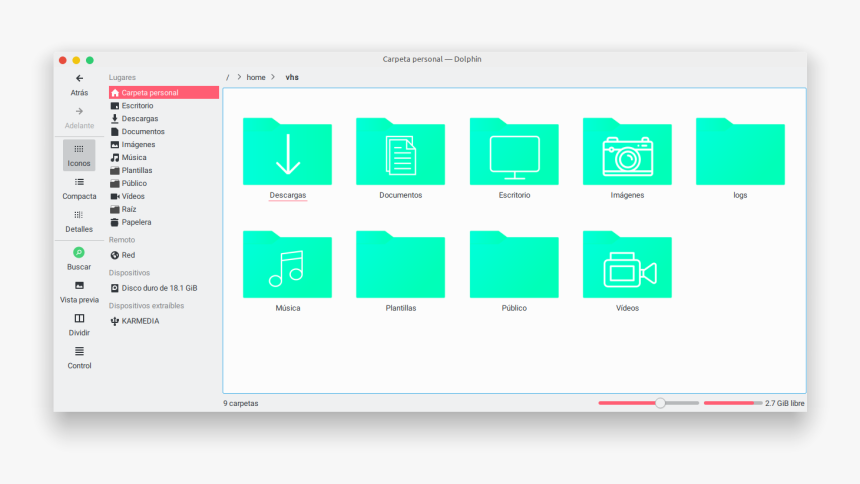Switch to Iconos view mode

(x=79, y=155)
